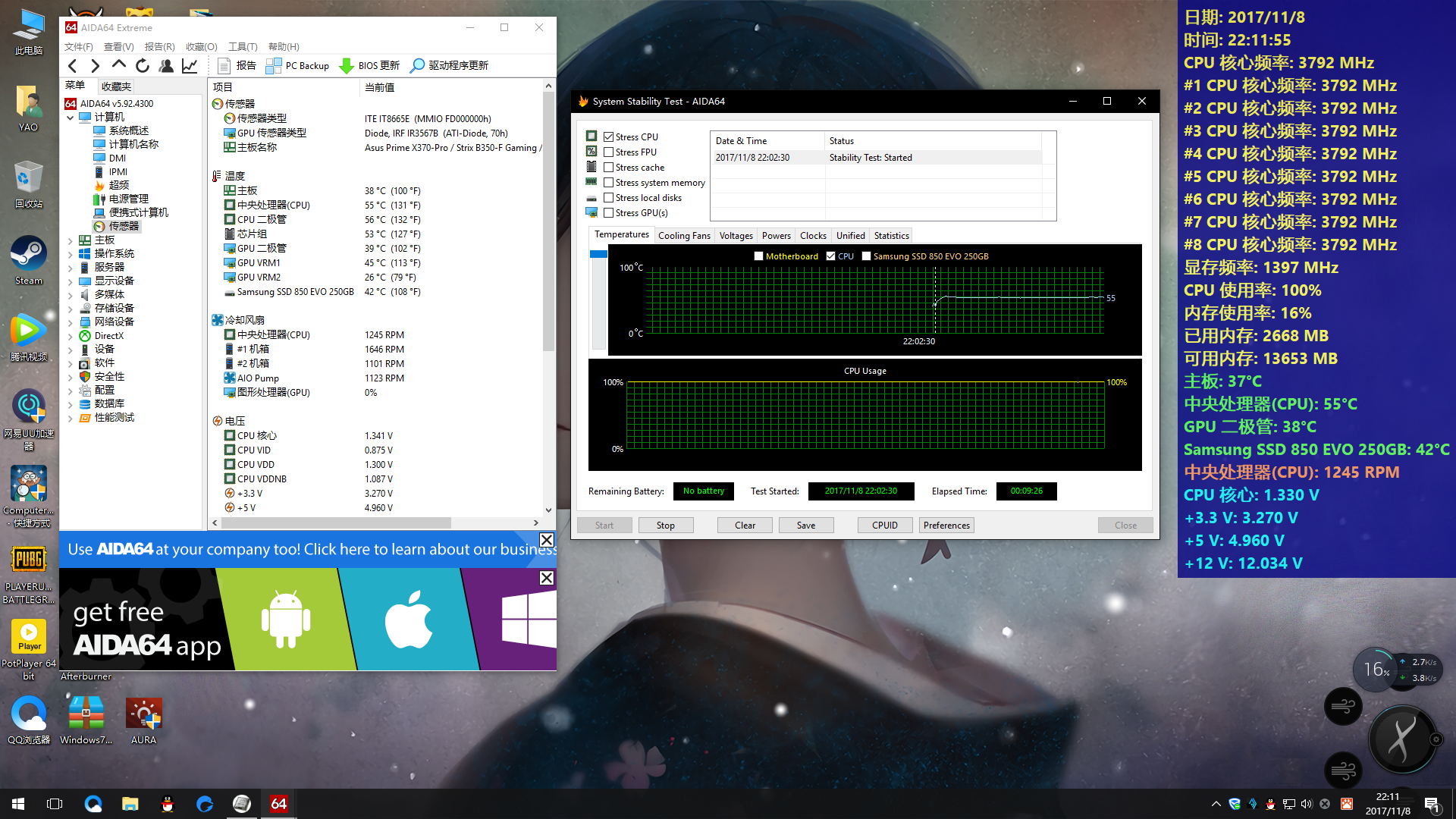Image resolution: width=1456 pixels, height=819 pixels.
Task: Enable the Stress cache checkbox
Action: (x=608, y=168)
